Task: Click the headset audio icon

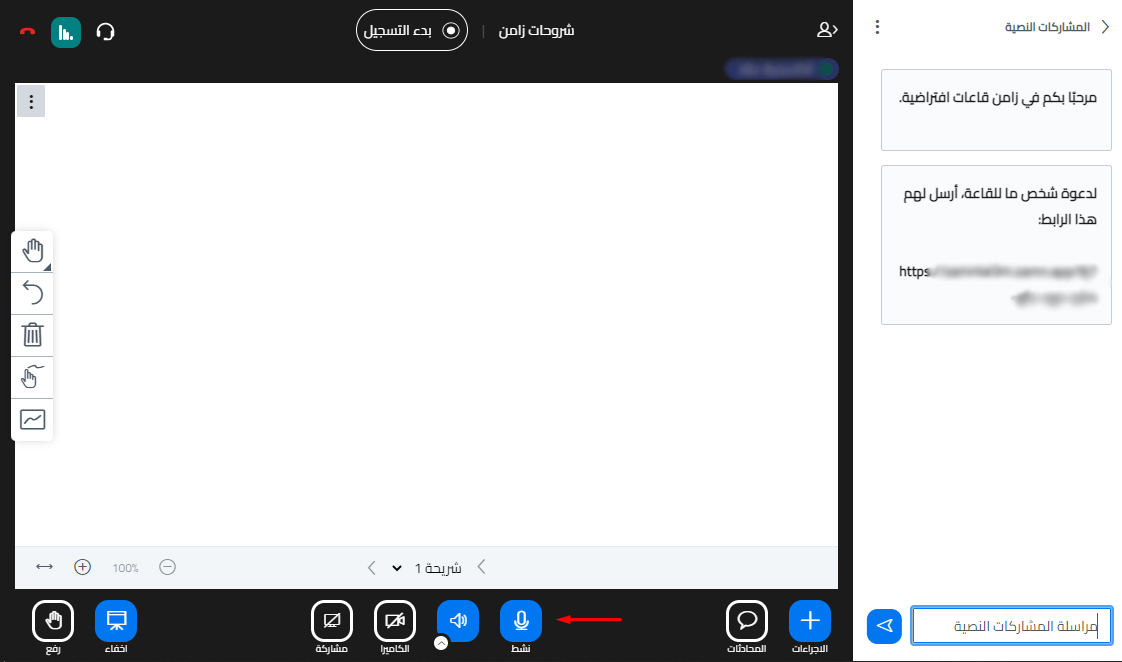Action: pos(105,31)
